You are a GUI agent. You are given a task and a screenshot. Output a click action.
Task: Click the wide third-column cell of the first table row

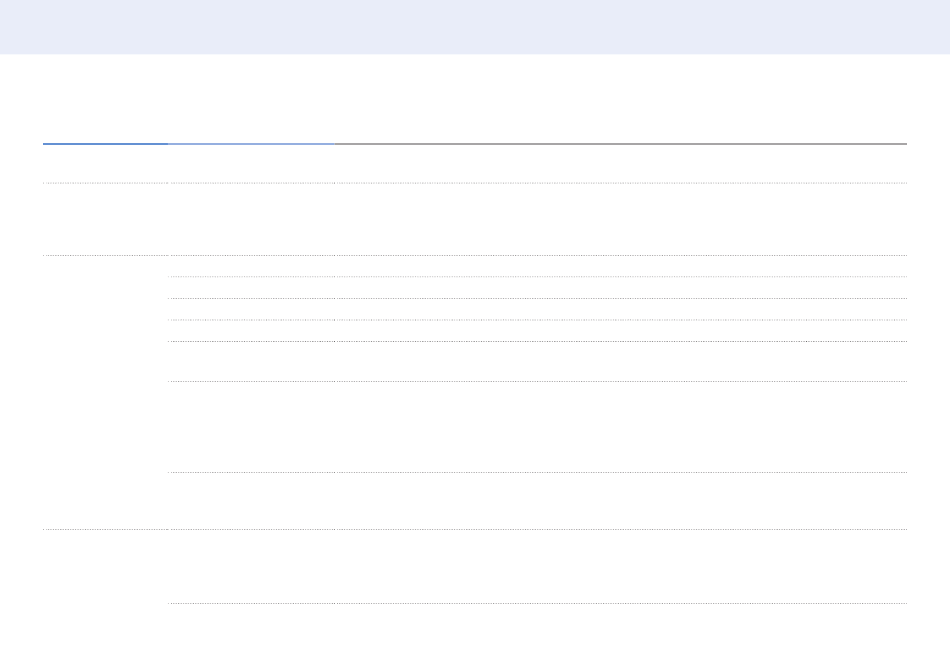tap(620, 219)
